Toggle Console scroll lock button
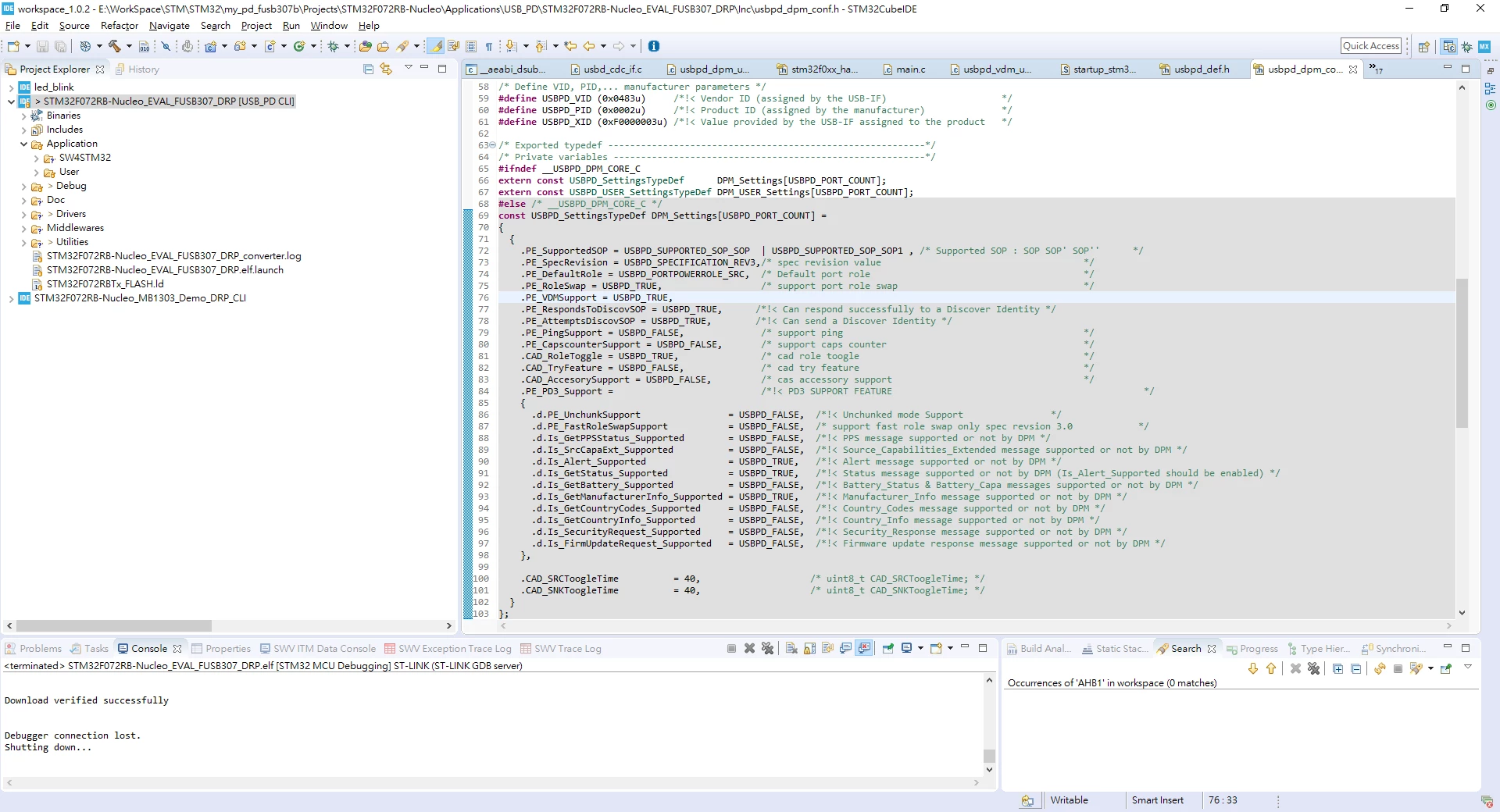The width and height of the screenshot is (1500, 812). 809,648
